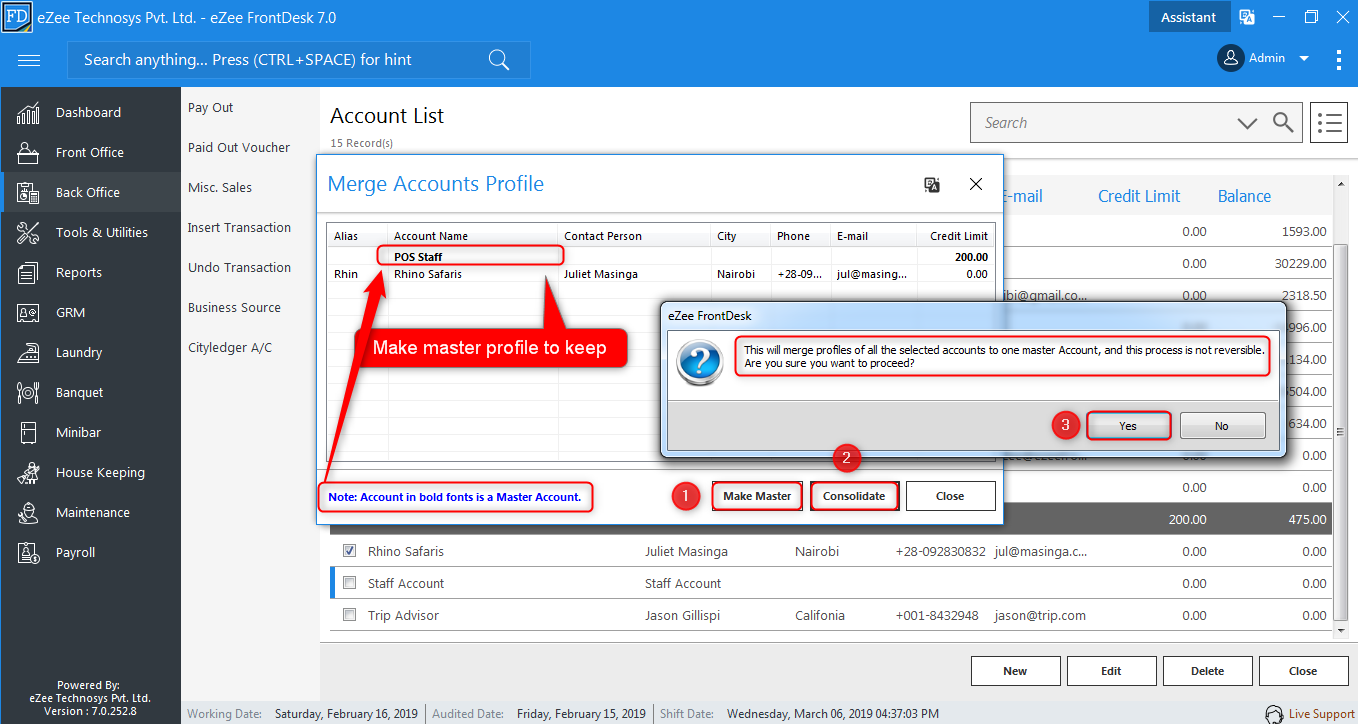The width and height of the screenshot is (1358, 724).
Task: Click Credit Limit column header in Account List
Action: tap(1138, 196)
